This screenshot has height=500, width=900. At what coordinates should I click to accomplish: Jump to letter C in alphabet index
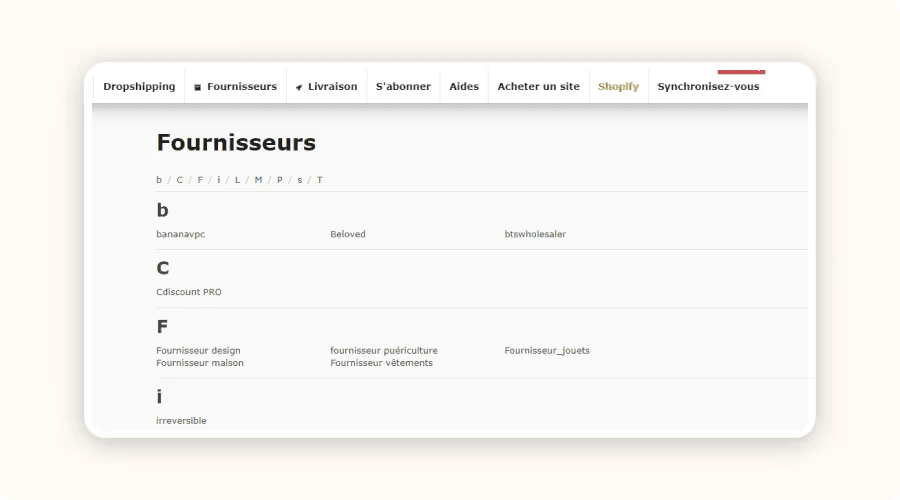click(x=180, y=180)
